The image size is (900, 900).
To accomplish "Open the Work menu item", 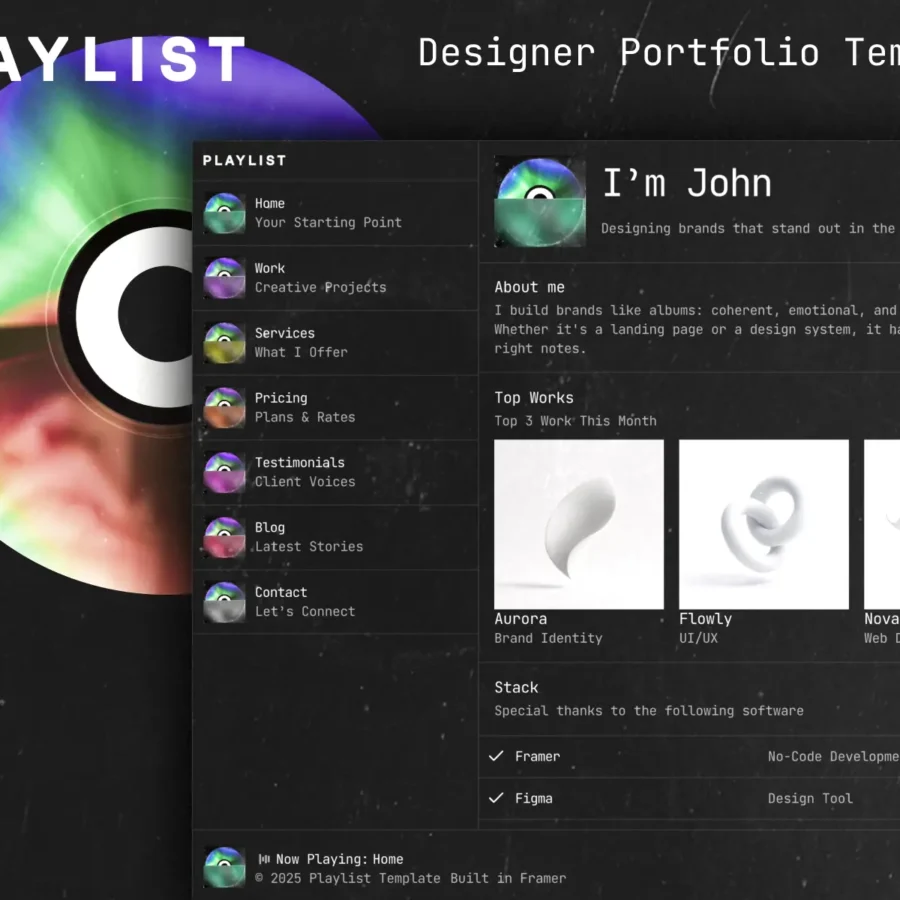I will pyautogui.click(x=336, y=278).
